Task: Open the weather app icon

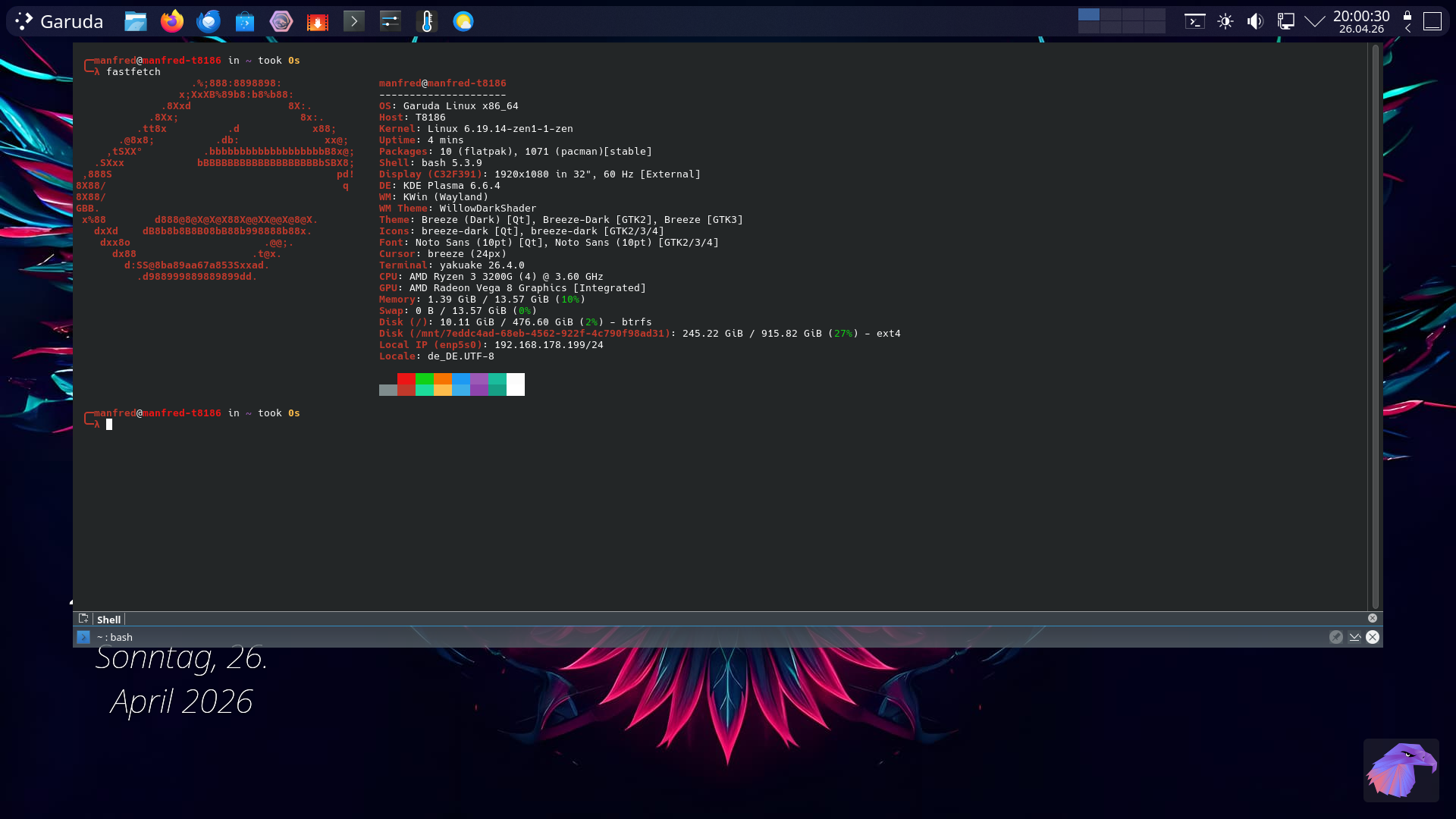Action: tap(463, 21)
